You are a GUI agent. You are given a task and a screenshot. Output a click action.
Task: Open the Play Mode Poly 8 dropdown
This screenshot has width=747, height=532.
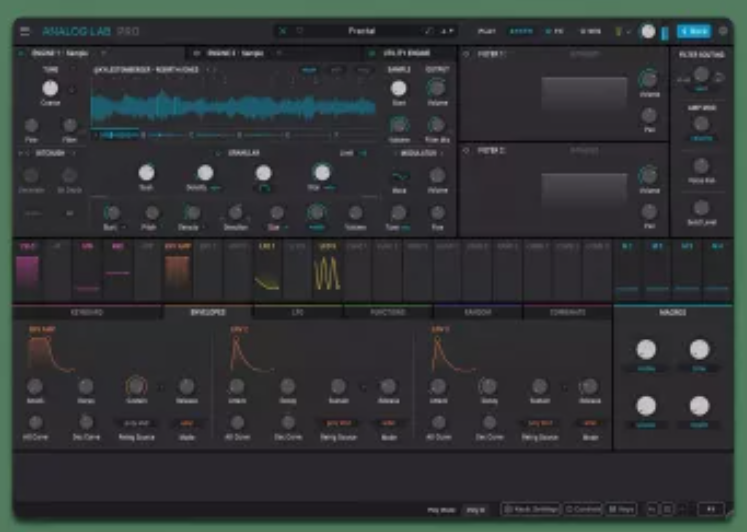point(475,510)
